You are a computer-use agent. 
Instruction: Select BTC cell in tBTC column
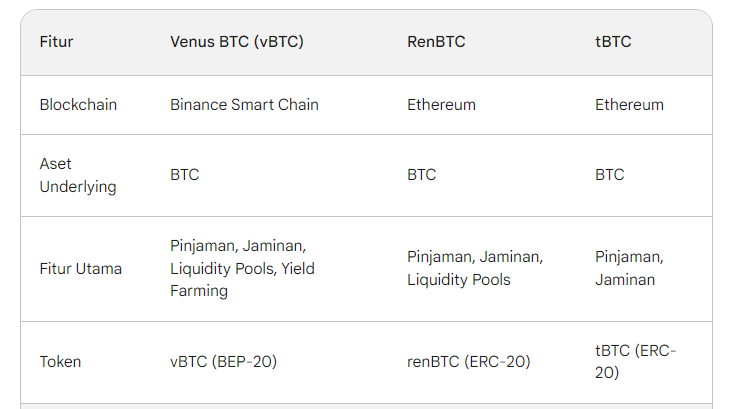610,175
